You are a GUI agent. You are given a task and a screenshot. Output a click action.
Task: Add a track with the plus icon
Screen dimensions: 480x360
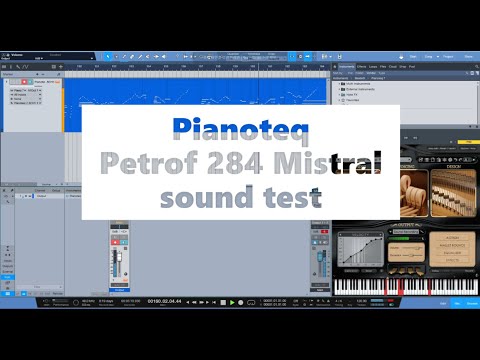[61, 67]
